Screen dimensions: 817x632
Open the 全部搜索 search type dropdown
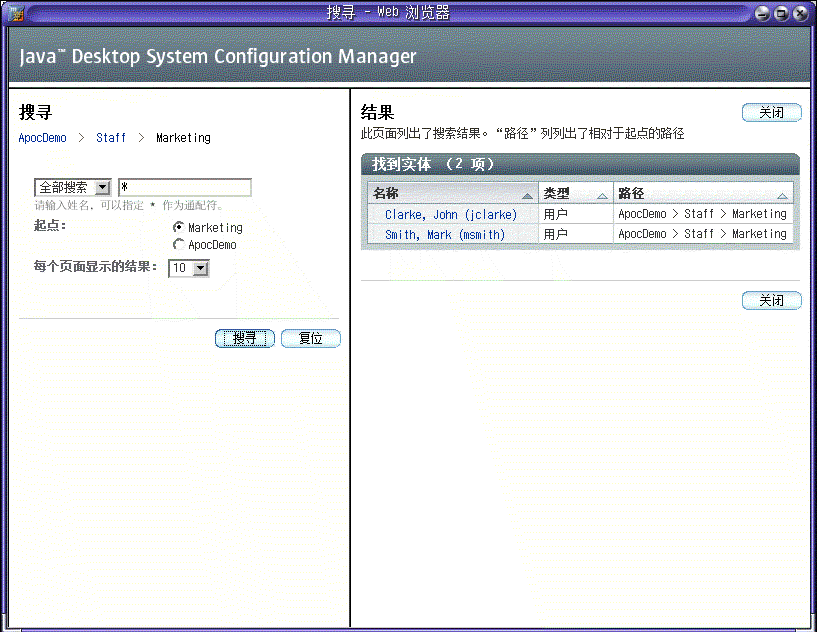[x=72, y=188]
